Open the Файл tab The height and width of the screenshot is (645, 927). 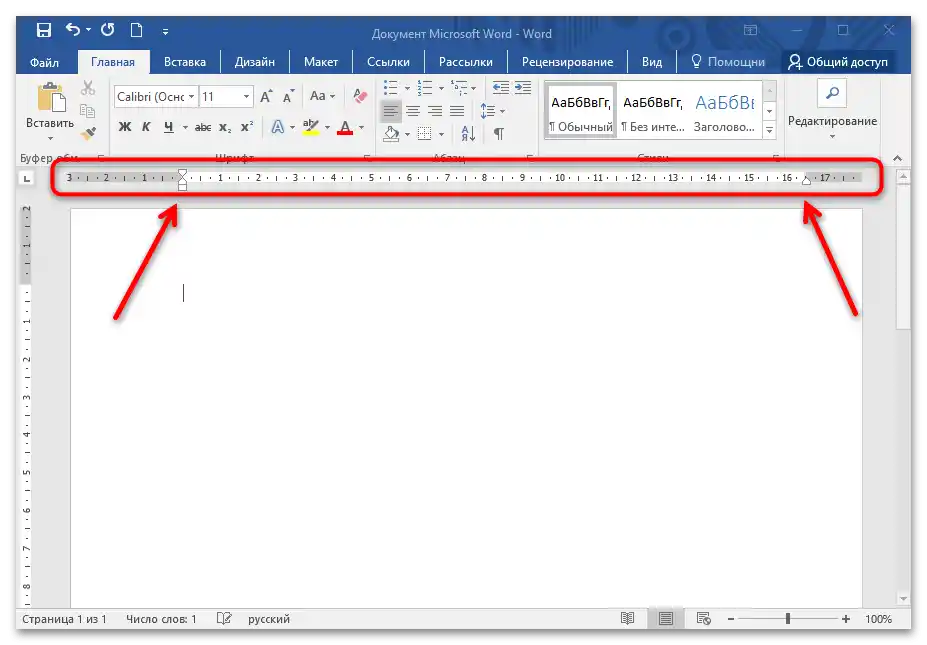click(44, 62)
